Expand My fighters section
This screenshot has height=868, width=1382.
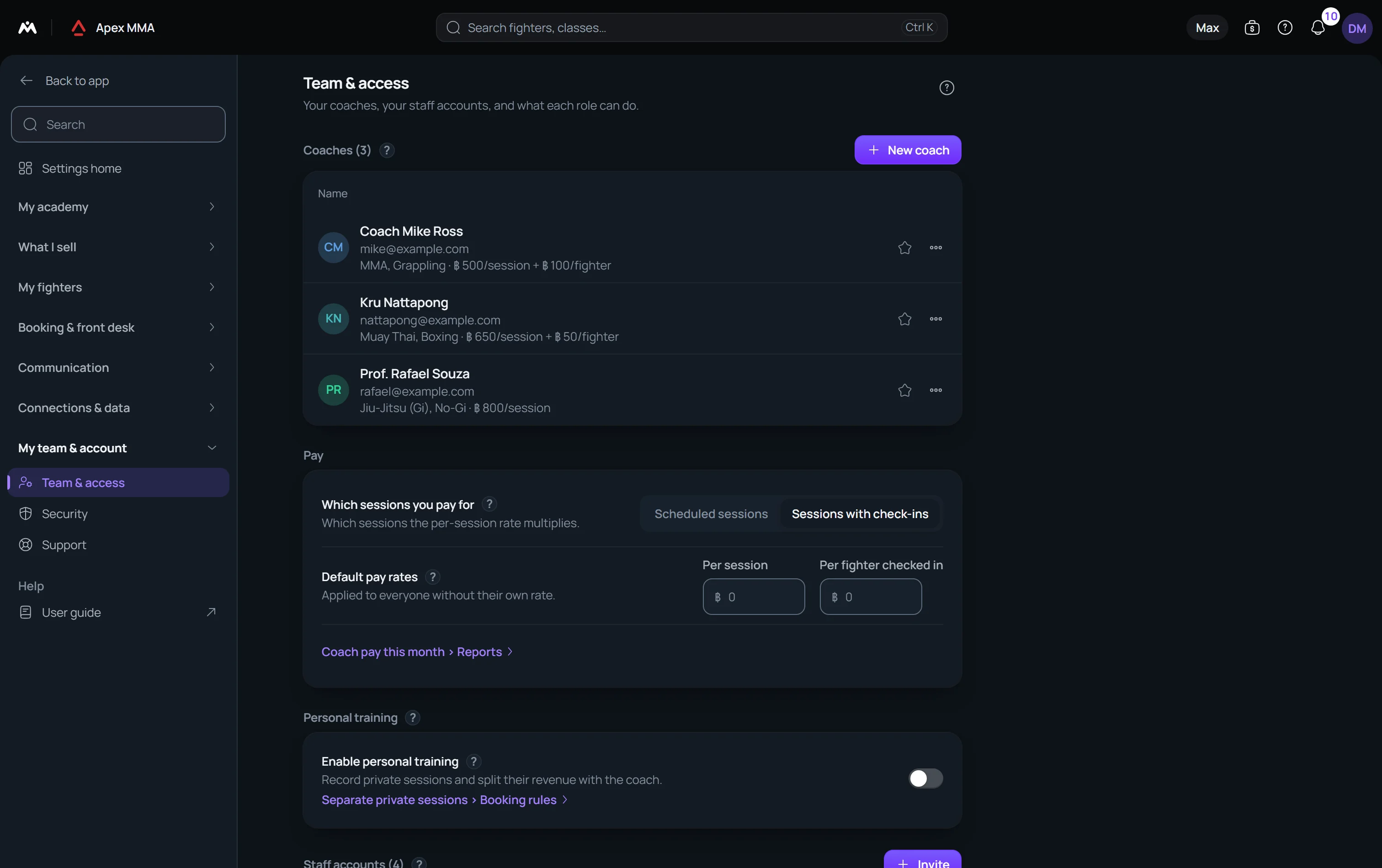118,287
